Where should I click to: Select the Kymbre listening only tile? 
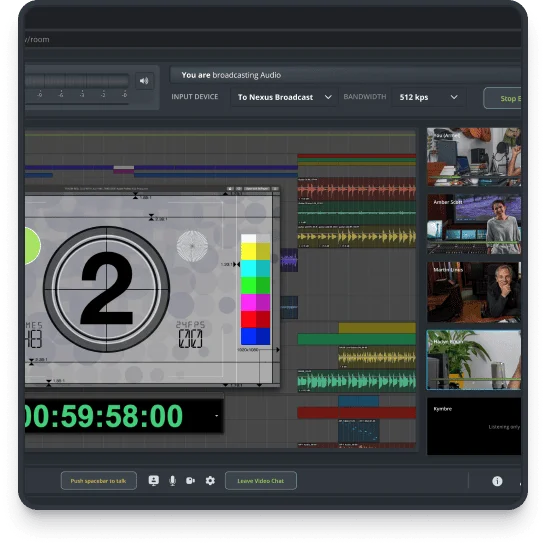coord(474,426)
